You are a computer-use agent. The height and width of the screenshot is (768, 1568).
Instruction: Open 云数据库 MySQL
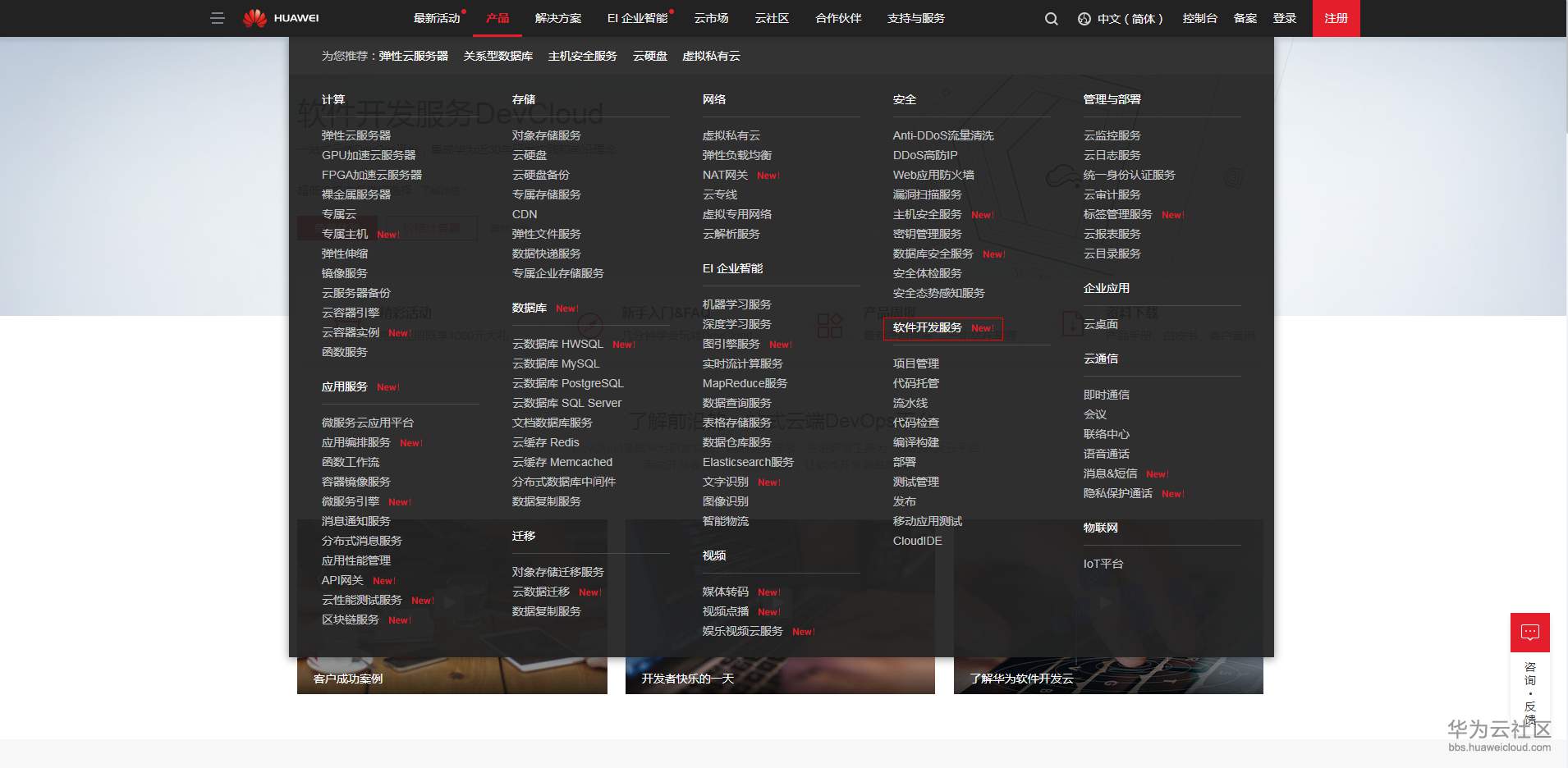click(557, 363)
